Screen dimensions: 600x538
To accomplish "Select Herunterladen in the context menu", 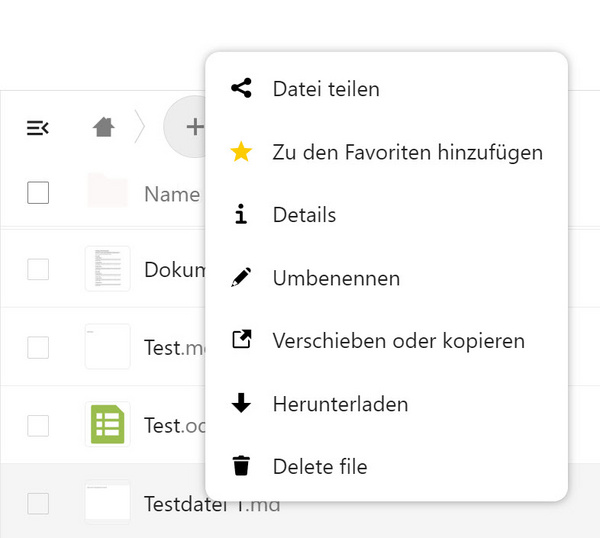I will pos(340,404).
